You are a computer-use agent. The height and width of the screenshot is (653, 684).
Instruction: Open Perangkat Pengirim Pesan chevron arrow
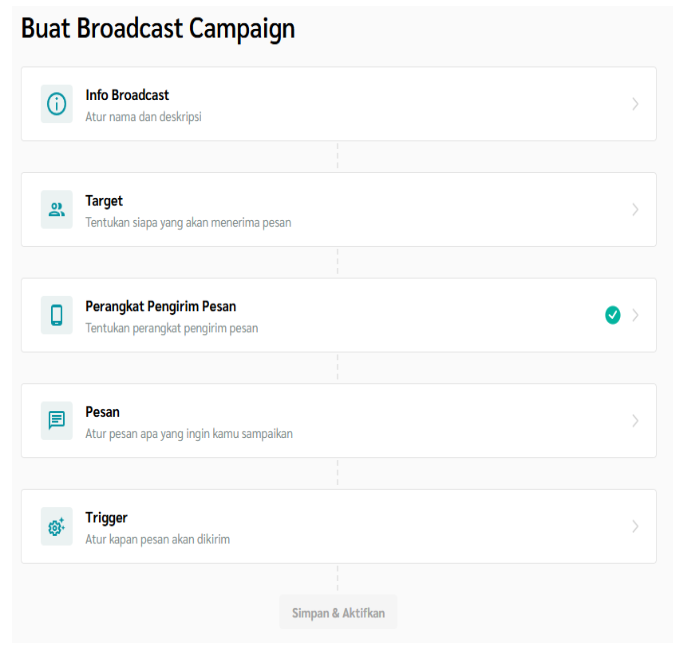pyautogui.click(x=635, y=315)
